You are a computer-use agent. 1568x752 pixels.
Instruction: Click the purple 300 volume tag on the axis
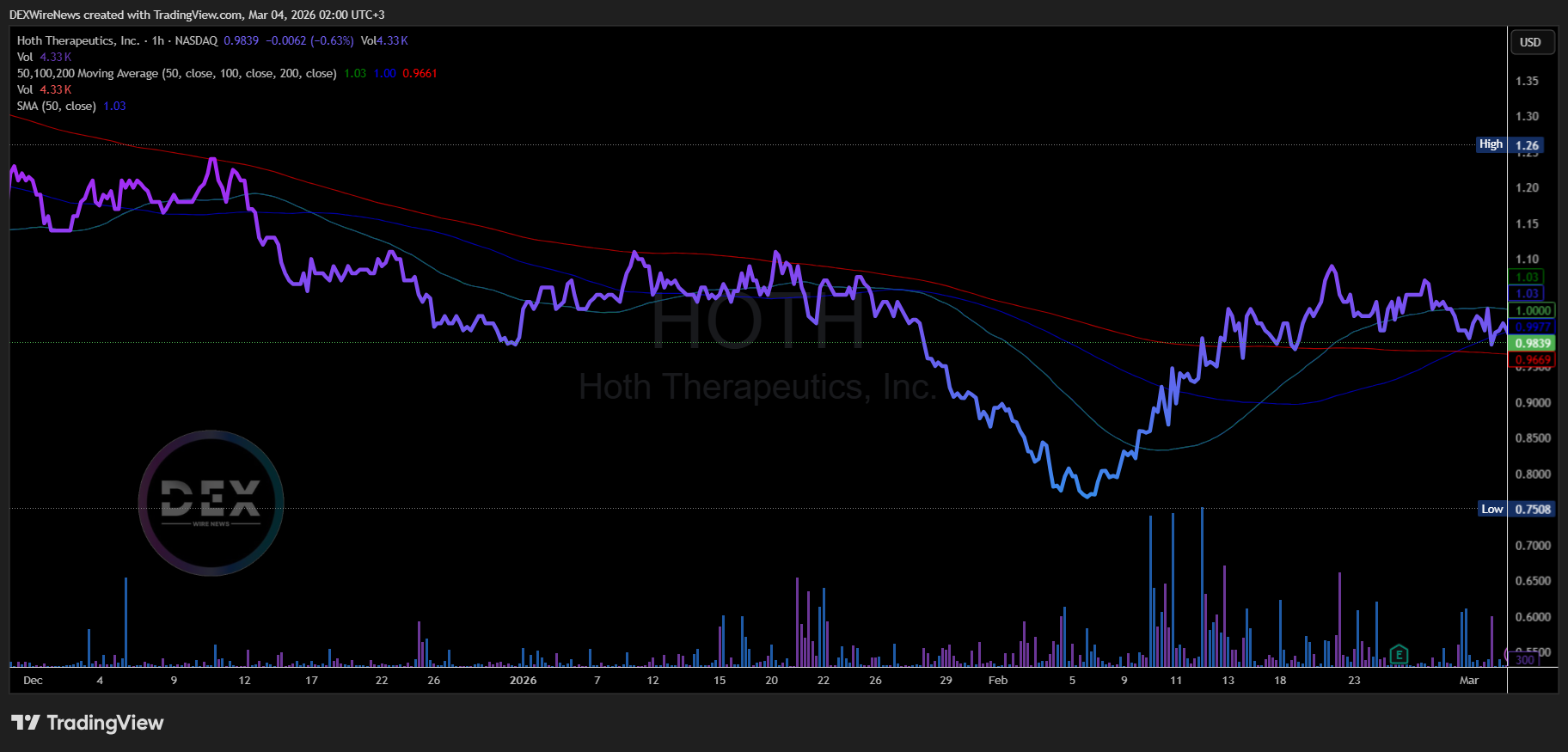tap(1524, 659)
